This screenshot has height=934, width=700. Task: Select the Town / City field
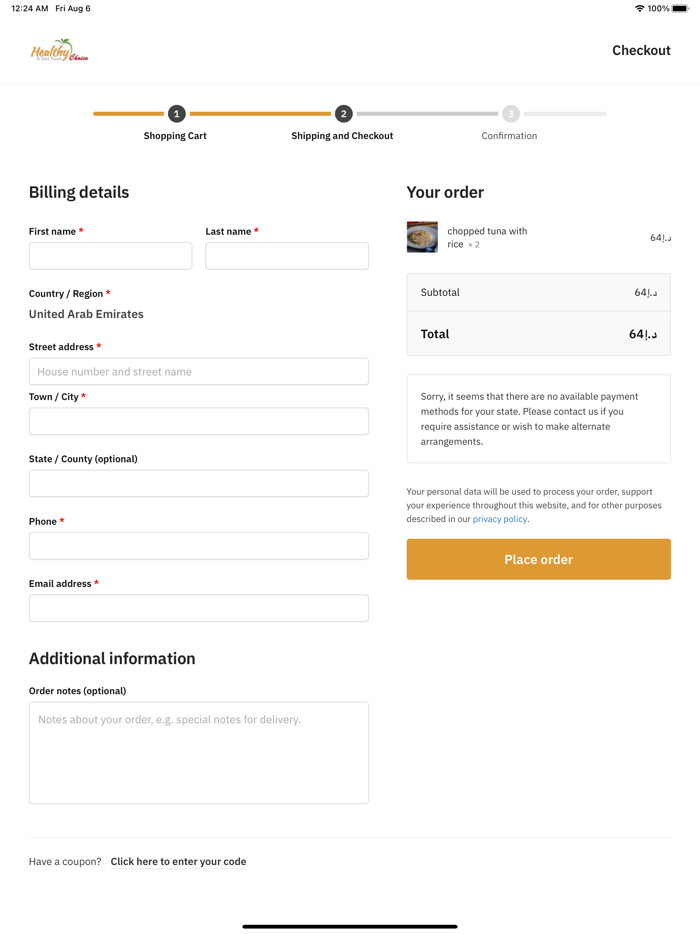point(198,421)
